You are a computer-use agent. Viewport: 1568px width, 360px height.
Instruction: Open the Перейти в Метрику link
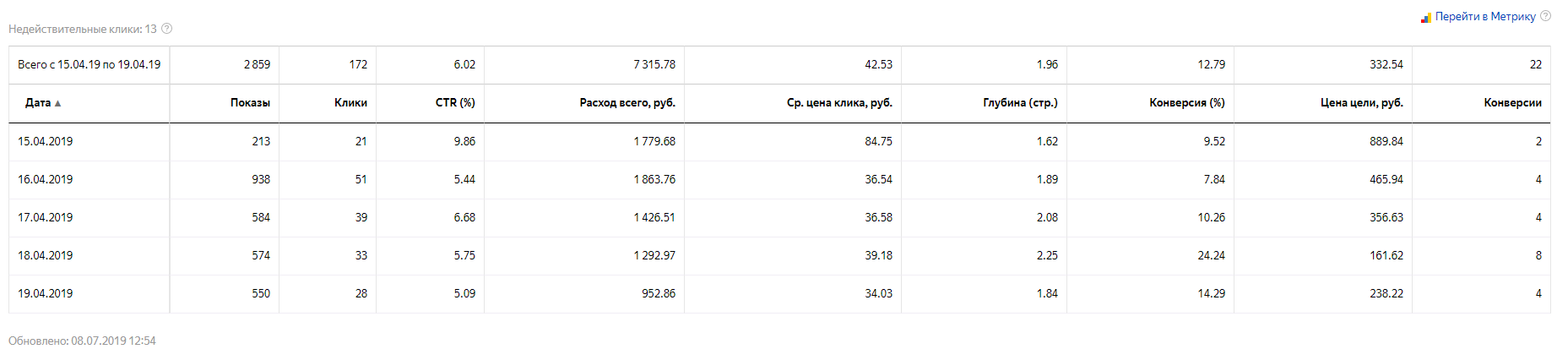(1485, 17)
